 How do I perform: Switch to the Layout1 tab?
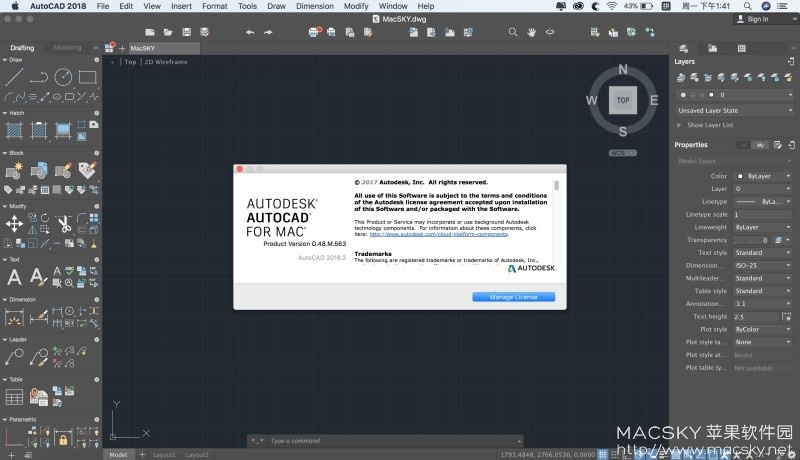coord(164,454)
